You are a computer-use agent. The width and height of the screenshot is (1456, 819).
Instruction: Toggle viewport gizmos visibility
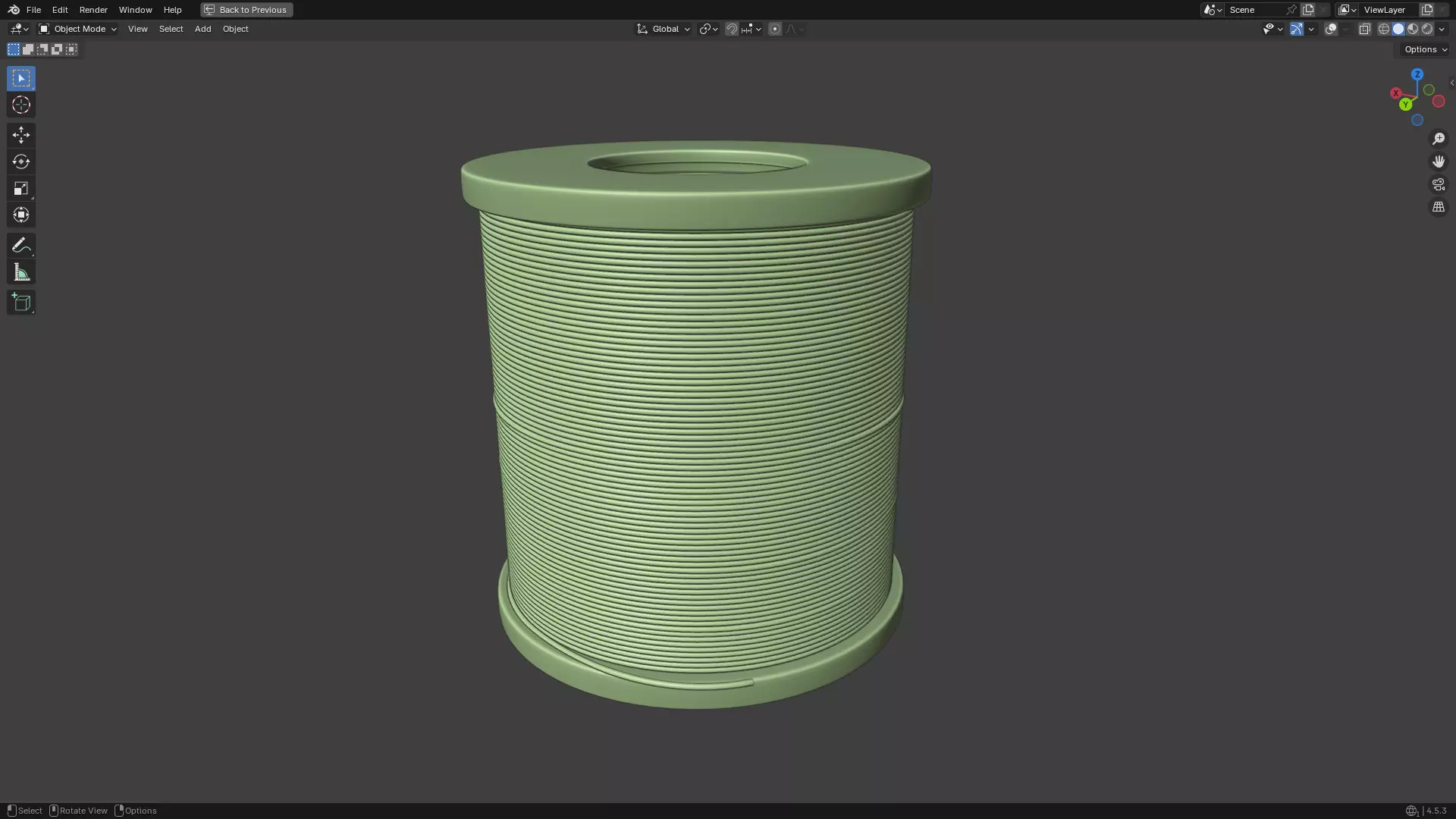pyautogui.click(x=1297, y=29)
